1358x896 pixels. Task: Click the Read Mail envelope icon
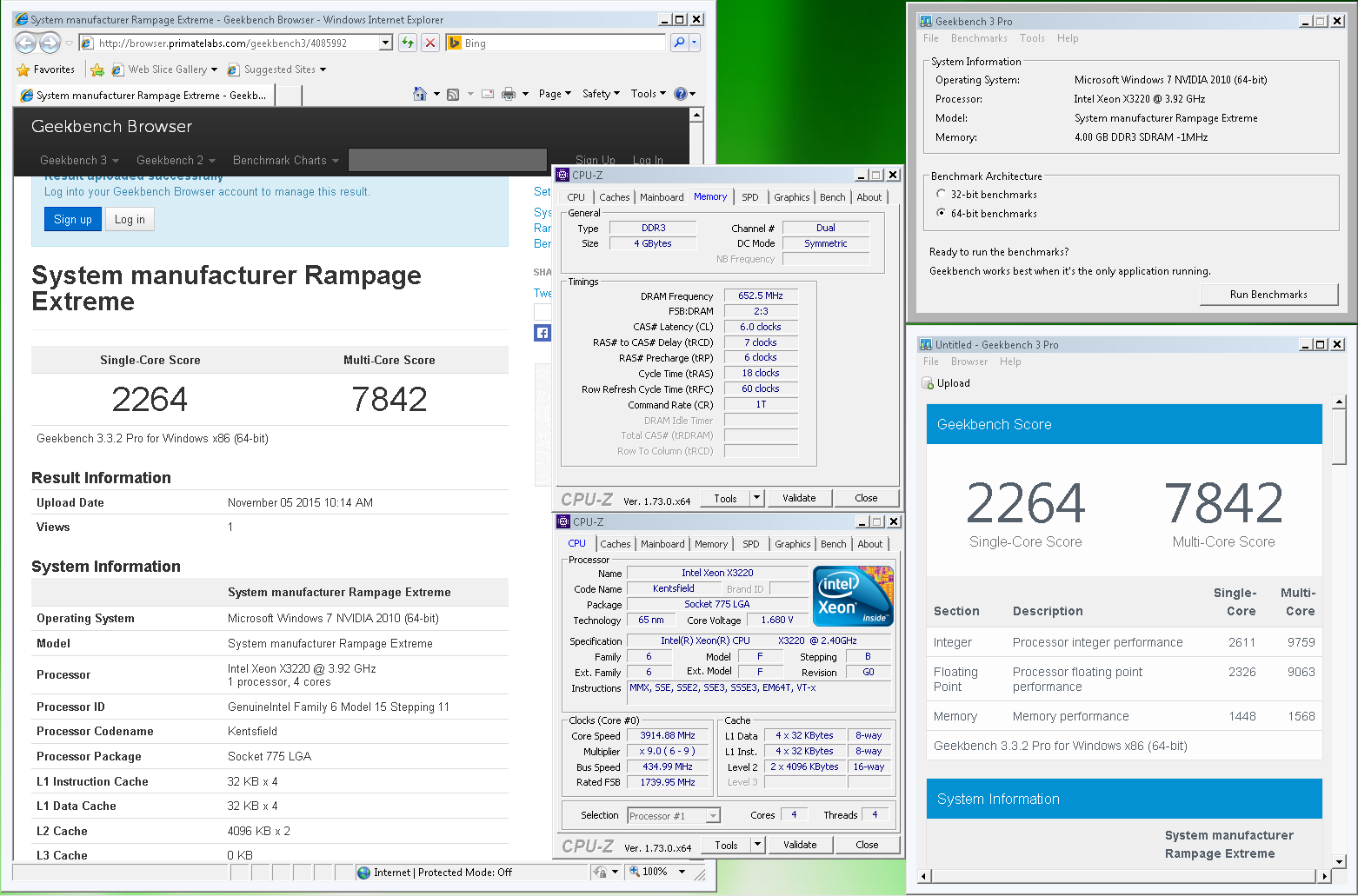pyautogui.click(x=488, y=94)
